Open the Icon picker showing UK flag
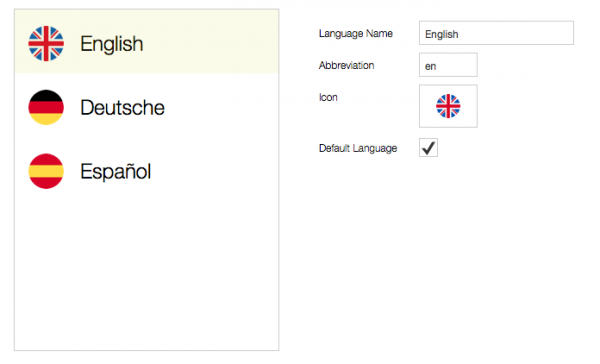This screenshot has height=364, width=600. [448, 106]
